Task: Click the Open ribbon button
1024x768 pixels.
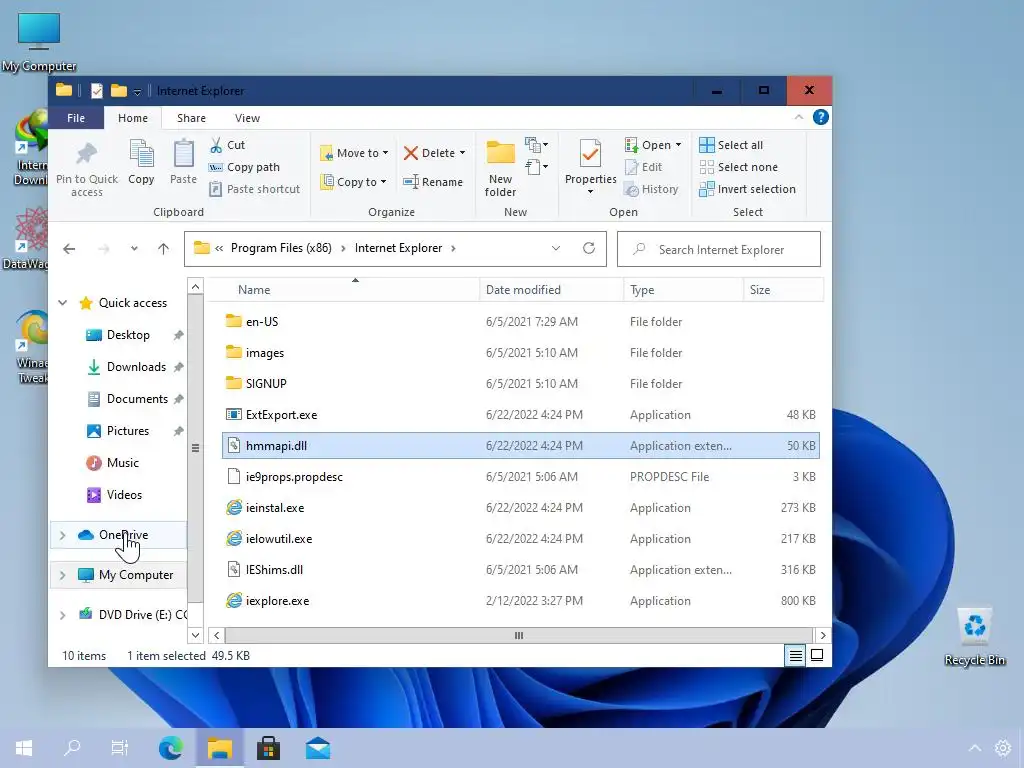Action: pyautogui.click(x=648, y=145)
